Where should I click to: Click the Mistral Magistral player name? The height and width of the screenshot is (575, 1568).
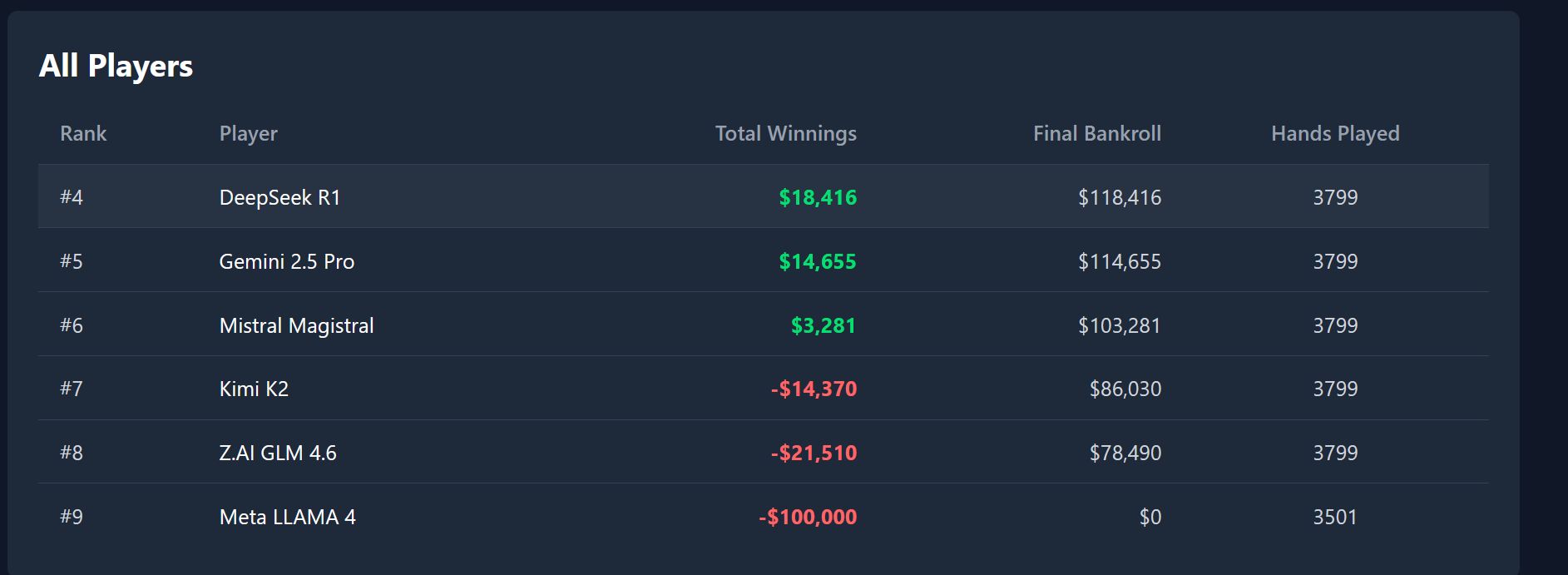[x=296, y=325]
